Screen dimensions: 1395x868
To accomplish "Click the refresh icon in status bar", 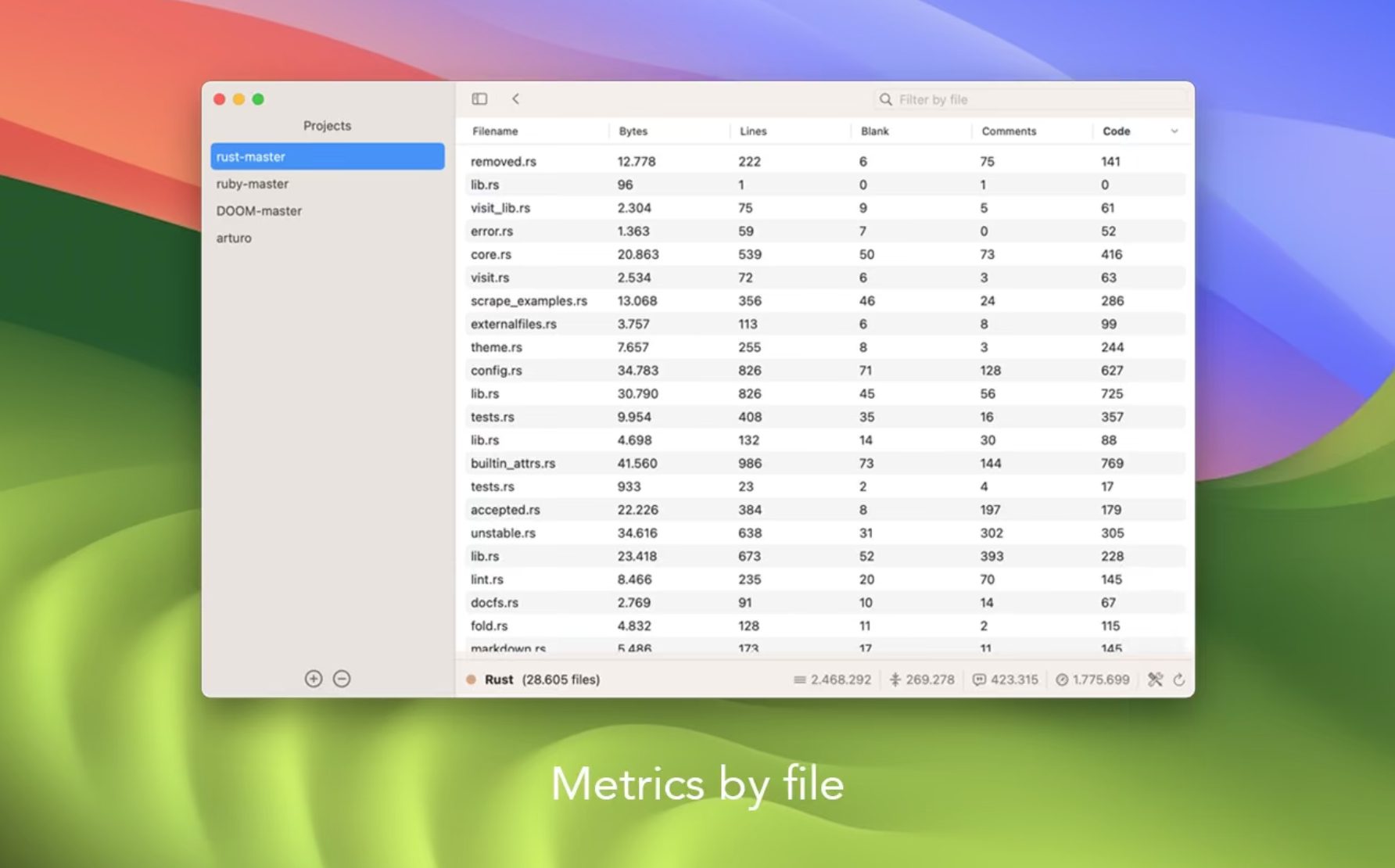I will pos(1179,680).
